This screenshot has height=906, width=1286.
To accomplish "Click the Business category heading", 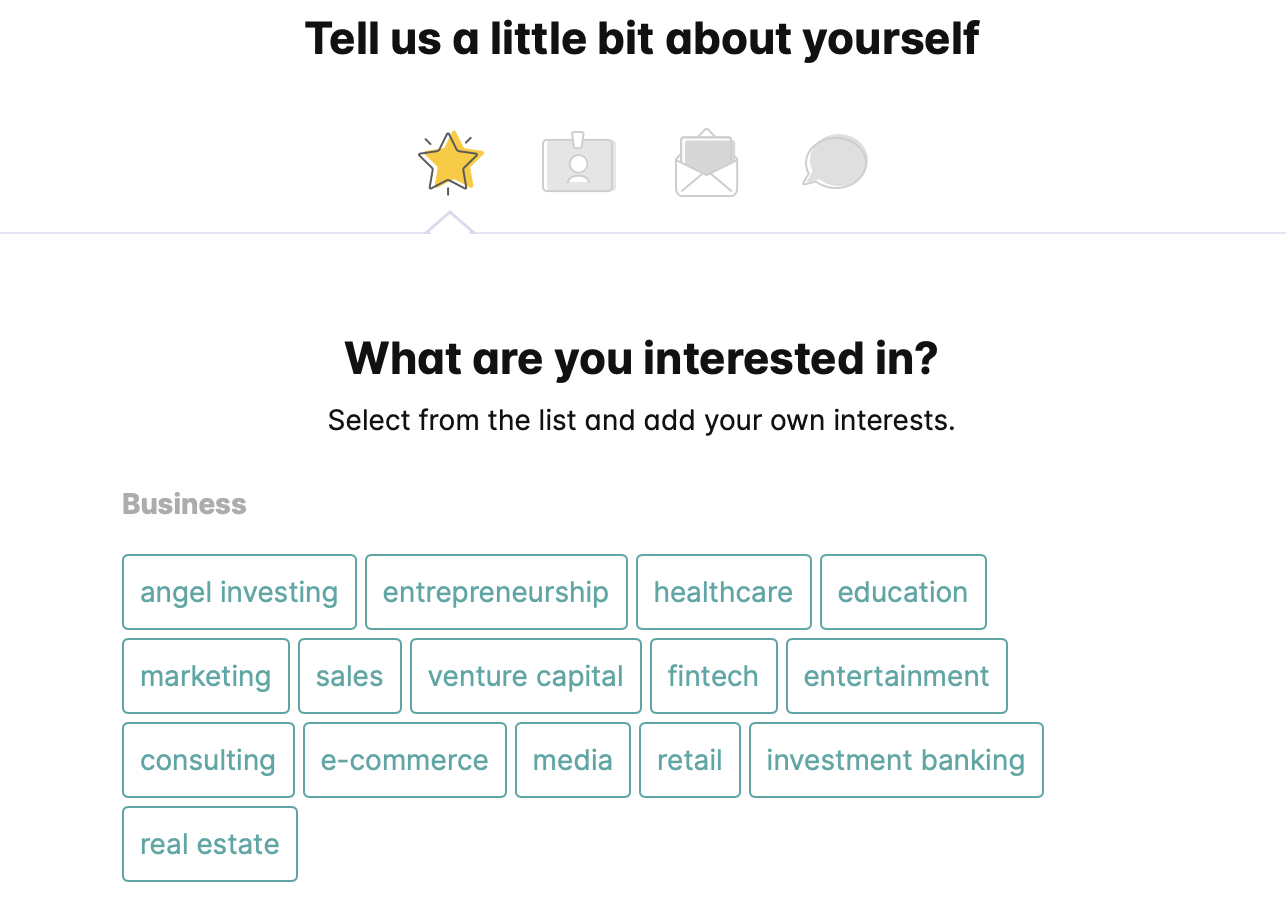I will pos(184,504).
